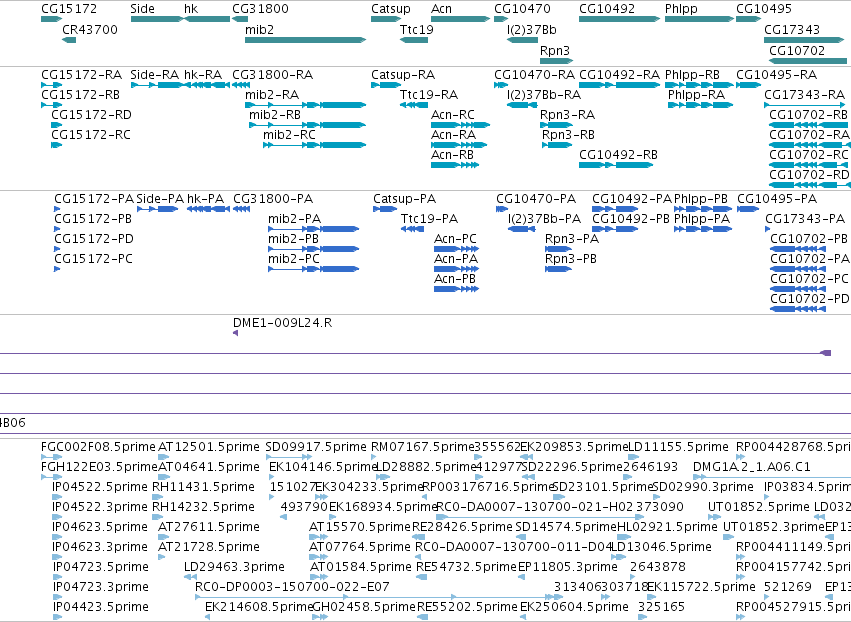Click protein CG10492-PB
Image resolution: width=851 pixels, height=622 pixels.
pos(615,229)
